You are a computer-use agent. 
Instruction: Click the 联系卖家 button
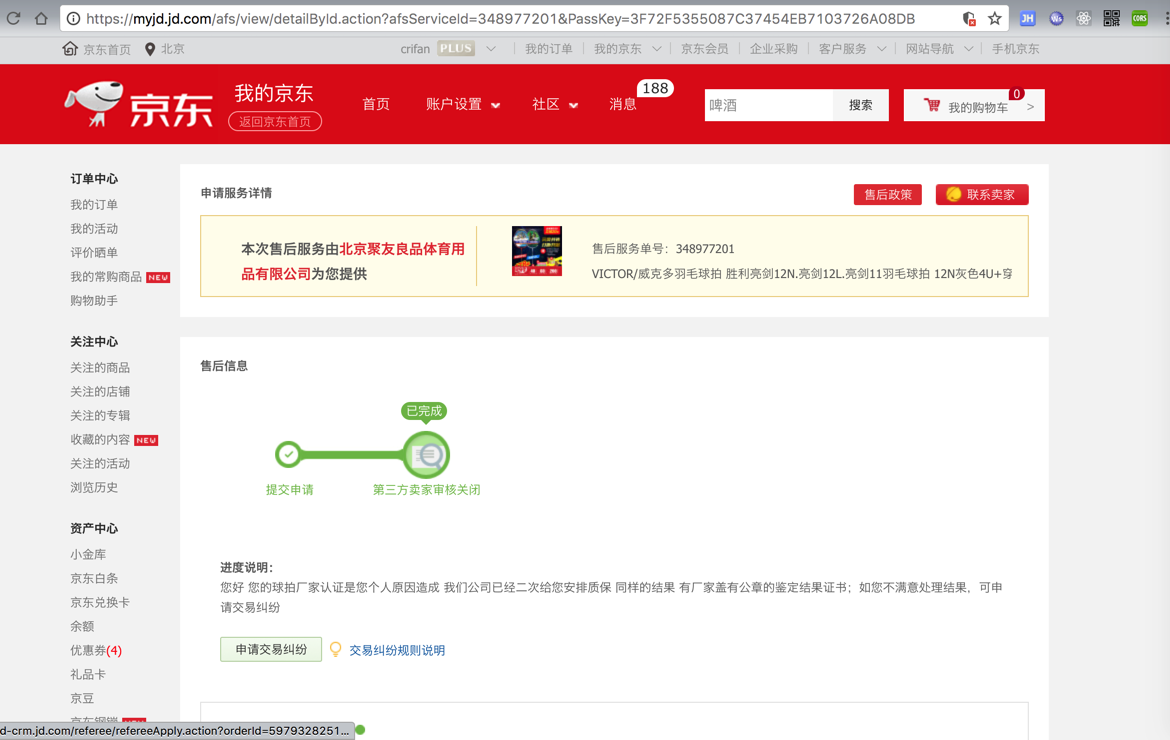click(982, 195)
